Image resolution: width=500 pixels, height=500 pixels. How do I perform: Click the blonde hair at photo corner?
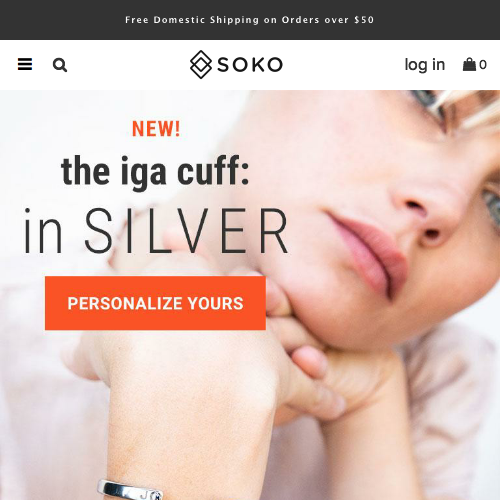[473, 107]
